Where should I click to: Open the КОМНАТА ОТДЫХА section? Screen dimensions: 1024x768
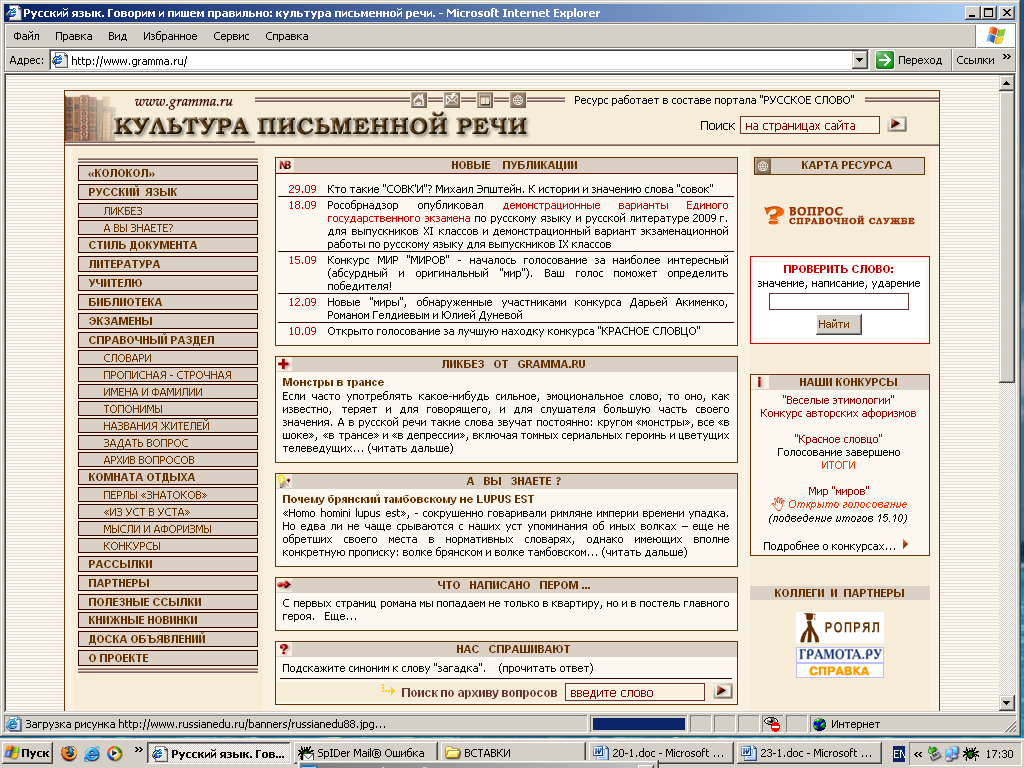click(168, 477)
